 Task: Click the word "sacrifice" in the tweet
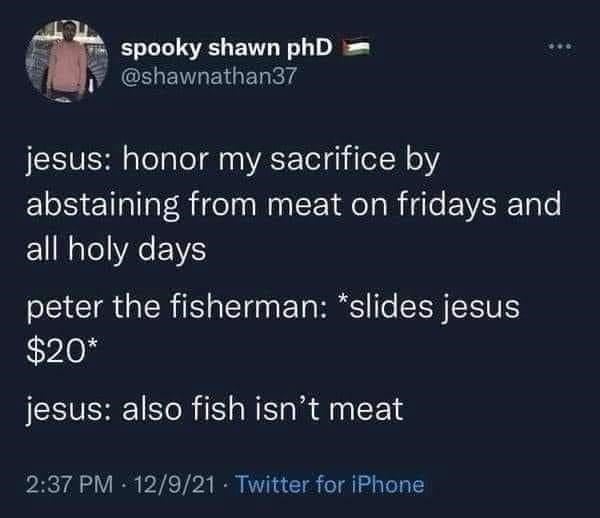coord(333,159)
